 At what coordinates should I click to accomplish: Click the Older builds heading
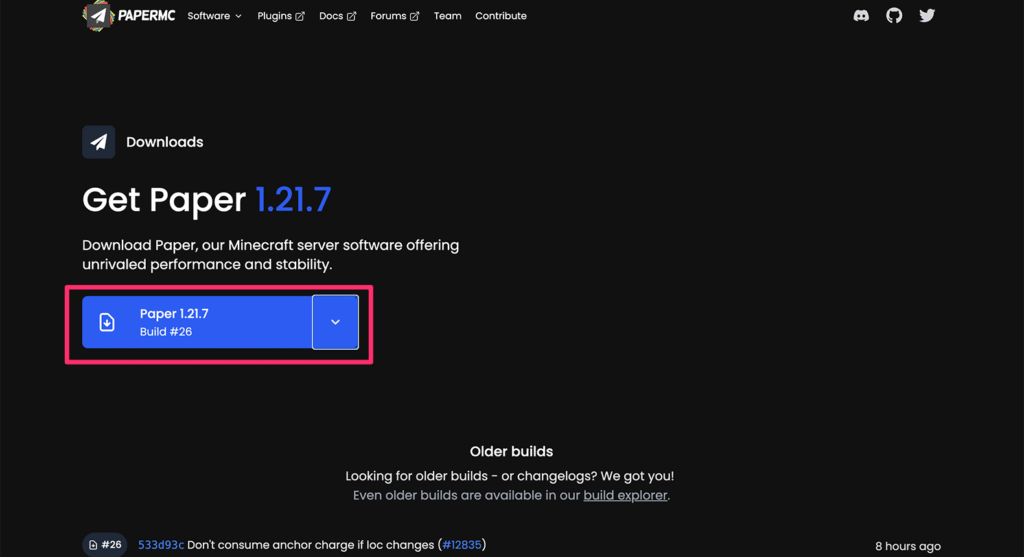point(511,451)
